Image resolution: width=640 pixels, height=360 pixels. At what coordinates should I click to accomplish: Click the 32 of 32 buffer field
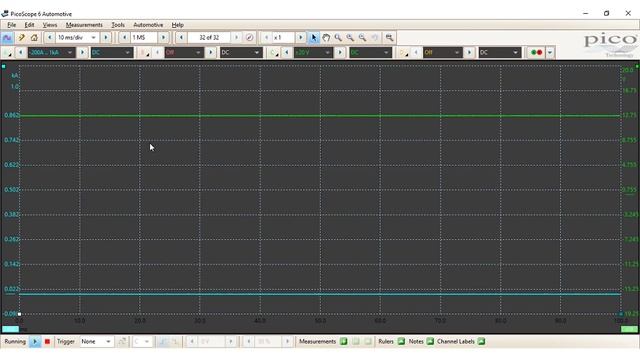pyautogui.click(x=209, y=38)
